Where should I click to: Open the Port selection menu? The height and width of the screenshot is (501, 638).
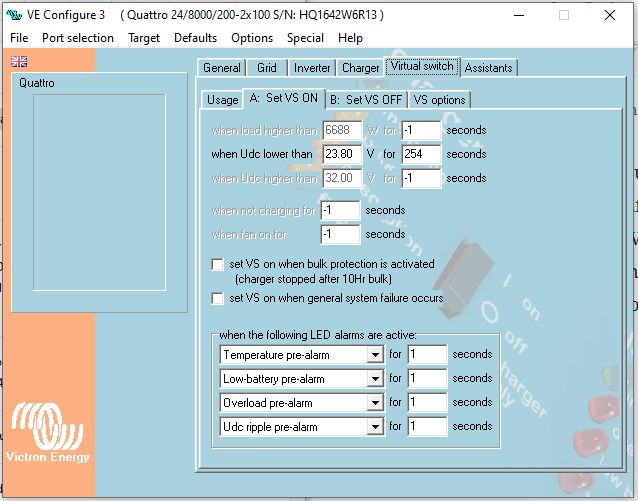click(78, 38)
